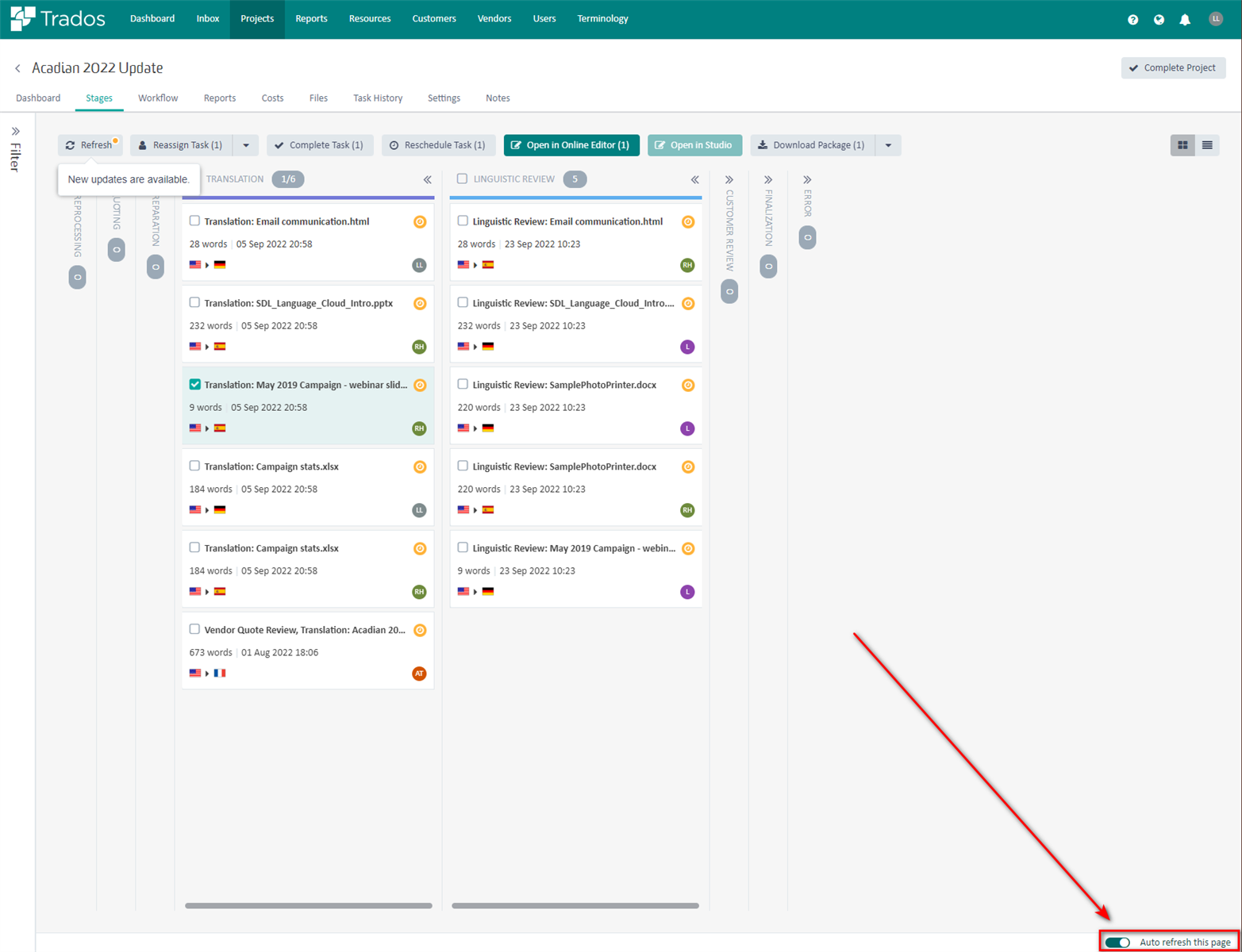Click the Error stage count badge
The height and width of the screenshot is (952, 1242).
[x=807, y=237]
